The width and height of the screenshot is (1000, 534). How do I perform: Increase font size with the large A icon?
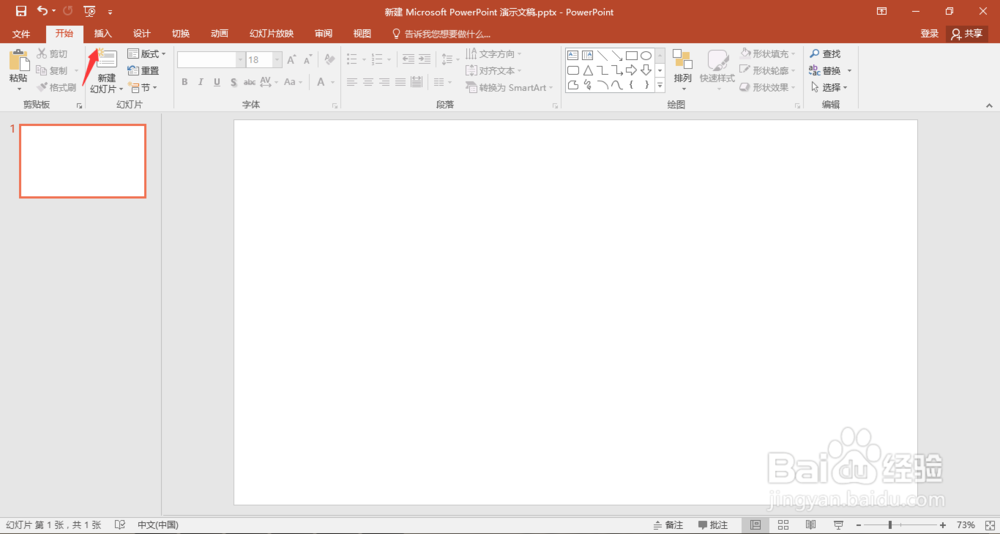[291, 60]
